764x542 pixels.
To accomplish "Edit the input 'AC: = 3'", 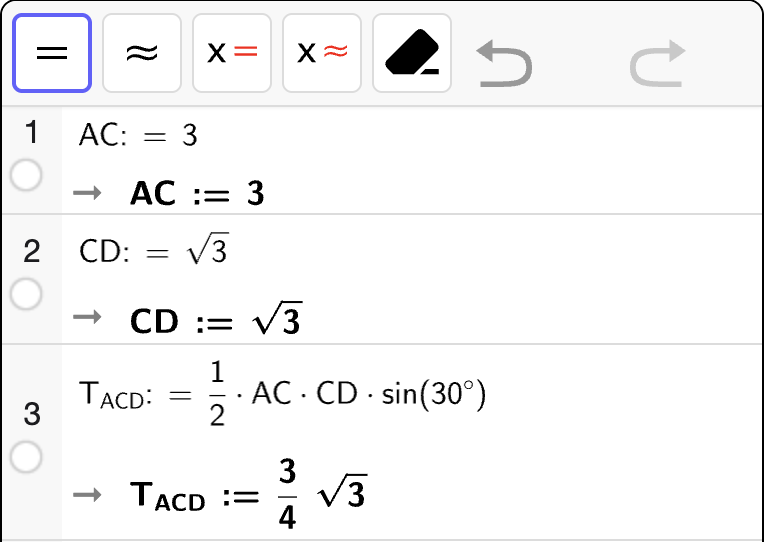I will [138, 136].
